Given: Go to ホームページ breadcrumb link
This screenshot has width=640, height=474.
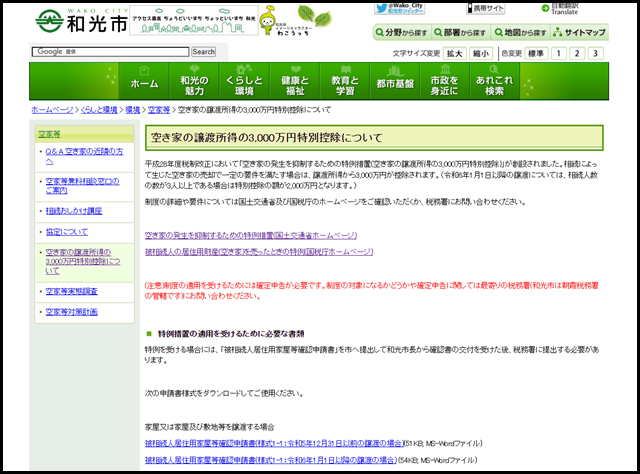Looking at the screenshot, I should [52, 110].
